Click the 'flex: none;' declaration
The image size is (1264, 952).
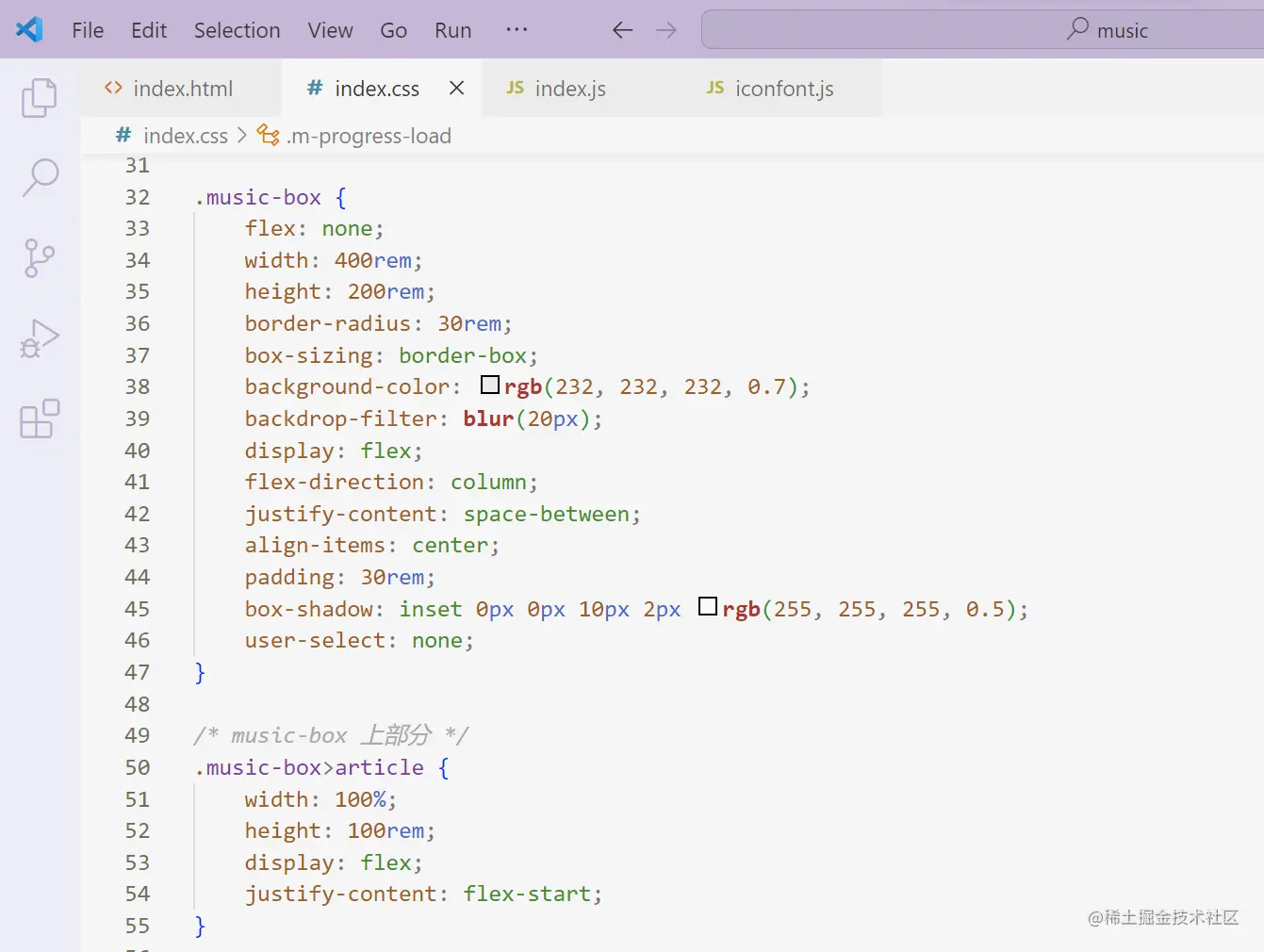(314, 228)
